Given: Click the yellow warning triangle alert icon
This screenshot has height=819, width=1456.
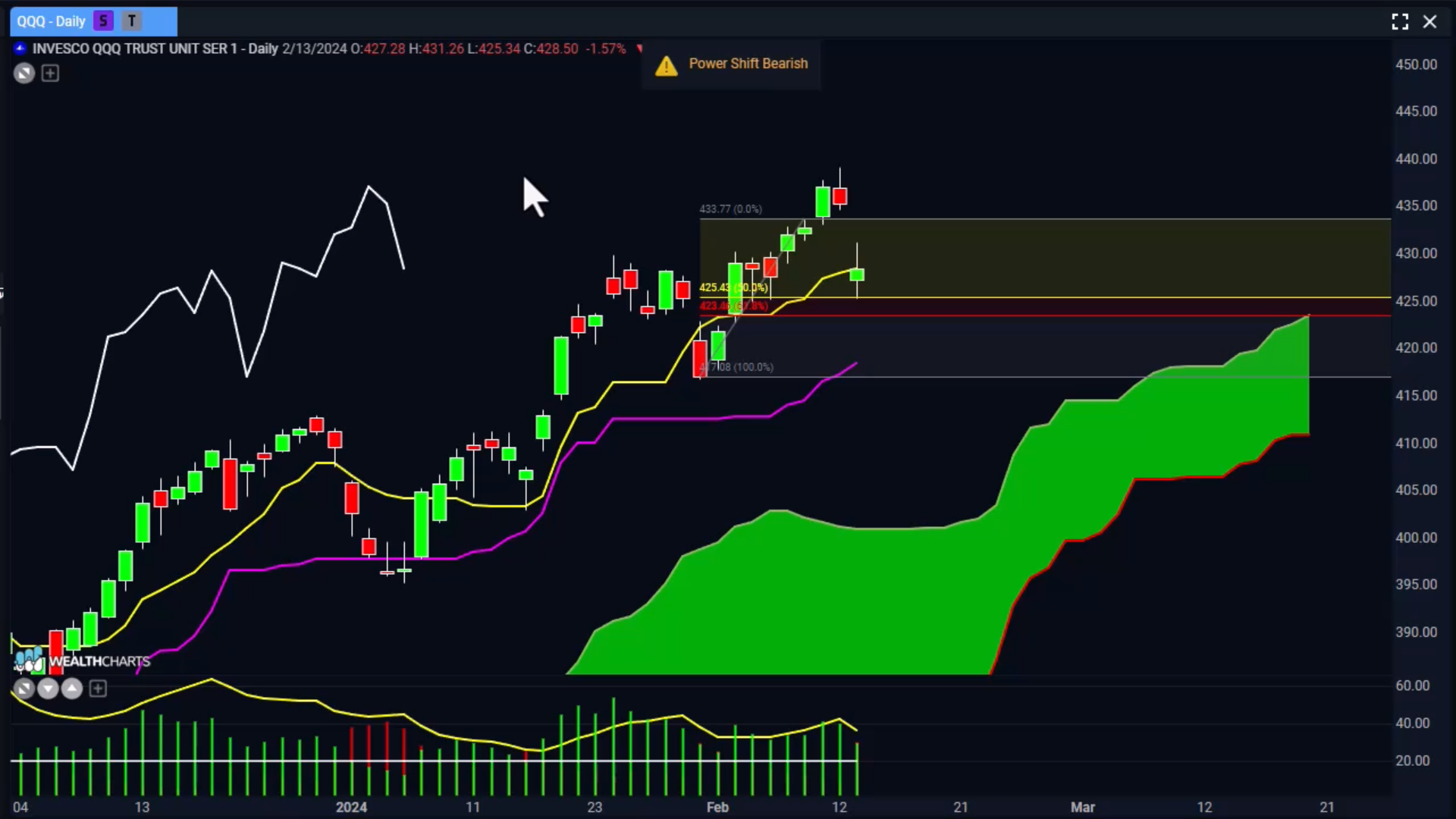Looking at the screenshot, I should click(666, 66).
